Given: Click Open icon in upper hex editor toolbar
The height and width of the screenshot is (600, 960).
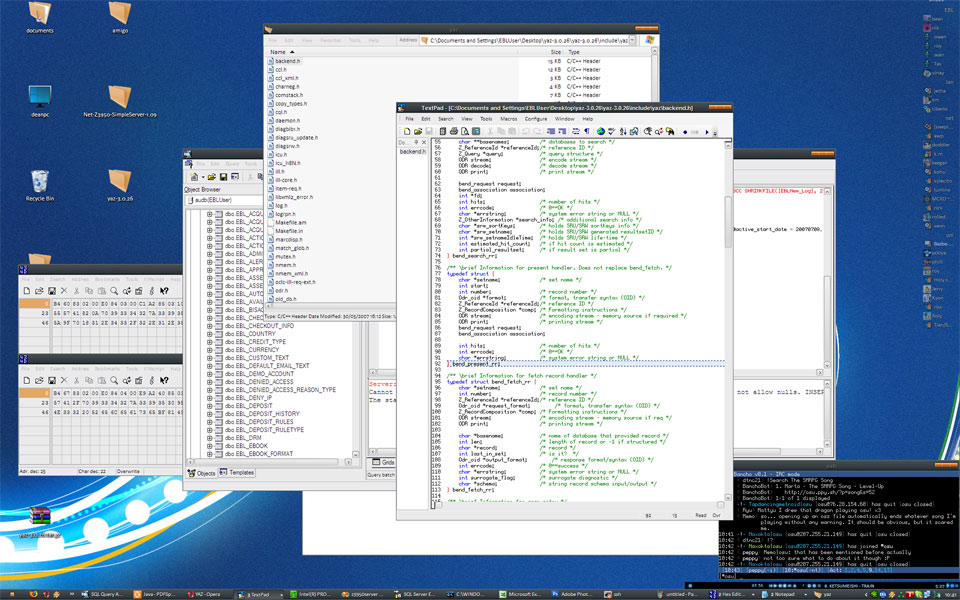Looking at the screenshot, I should point(39,291).
